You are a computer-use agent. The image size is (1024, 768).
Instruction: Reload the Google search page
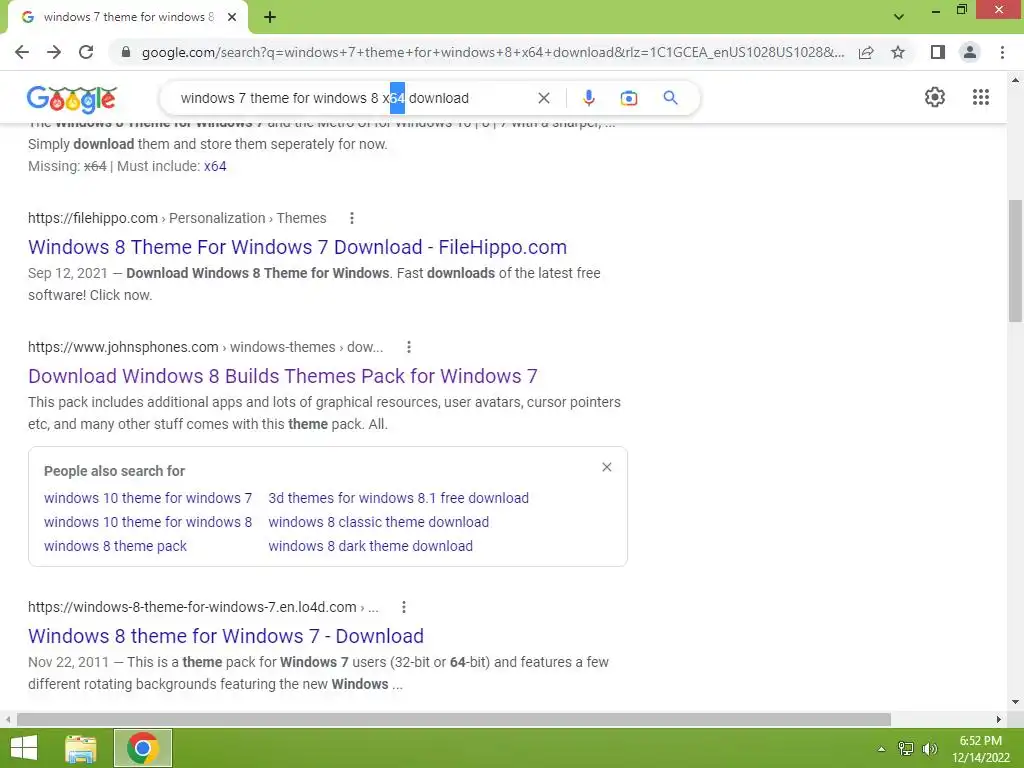point(86,52)
